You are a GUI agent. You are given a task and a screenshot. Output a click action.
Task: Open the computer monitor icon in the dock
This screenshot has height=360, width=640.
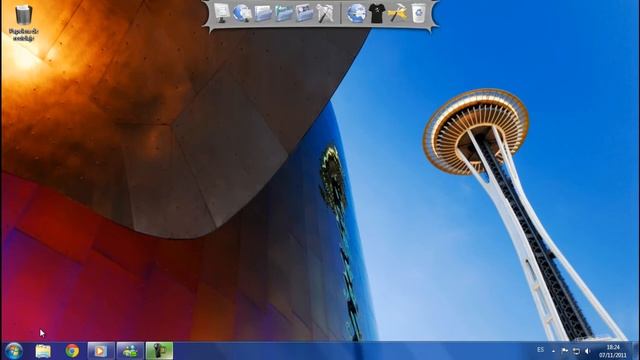pyautogui.click(x=222, y=13)
